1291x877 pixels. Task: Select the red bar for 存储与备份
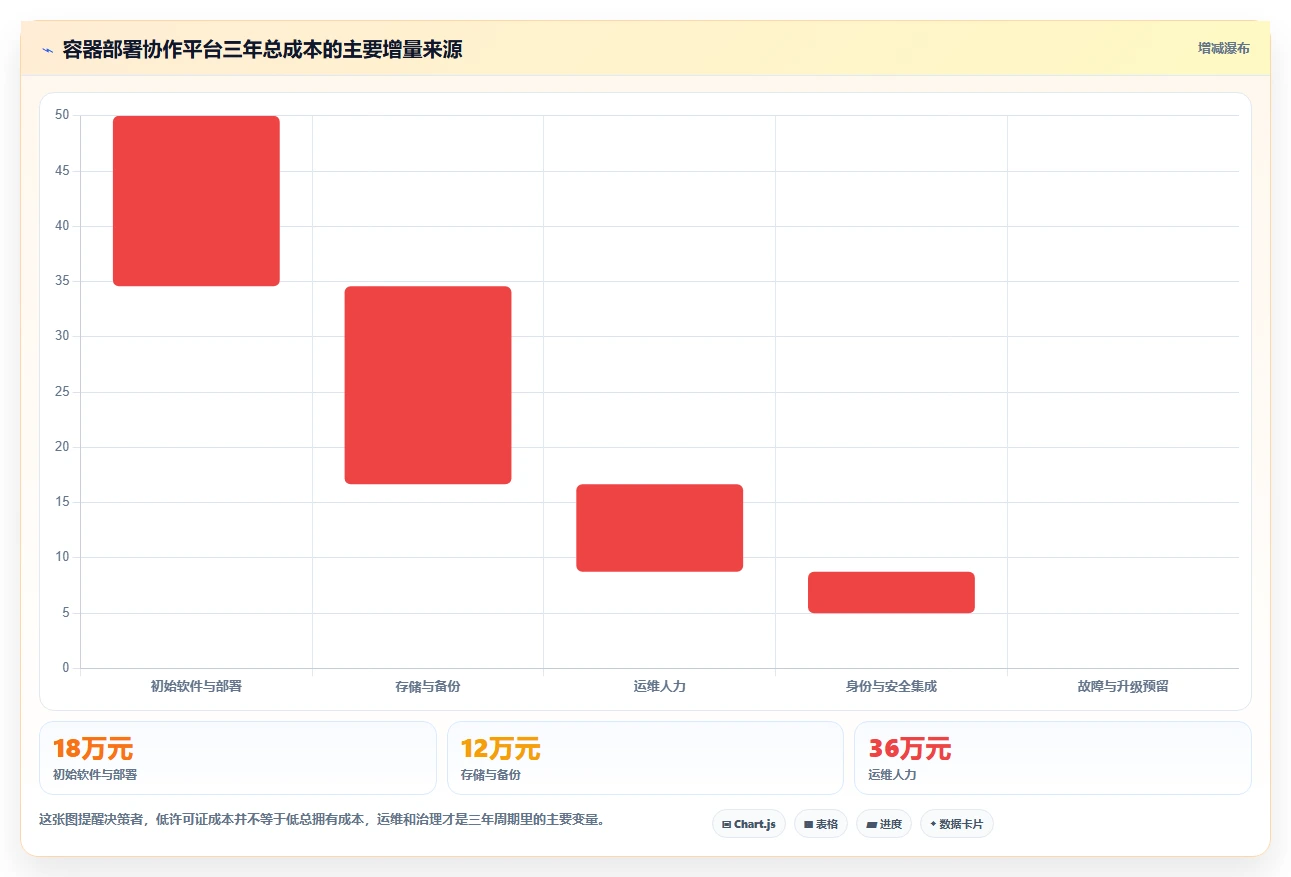(x=428, y=385)
